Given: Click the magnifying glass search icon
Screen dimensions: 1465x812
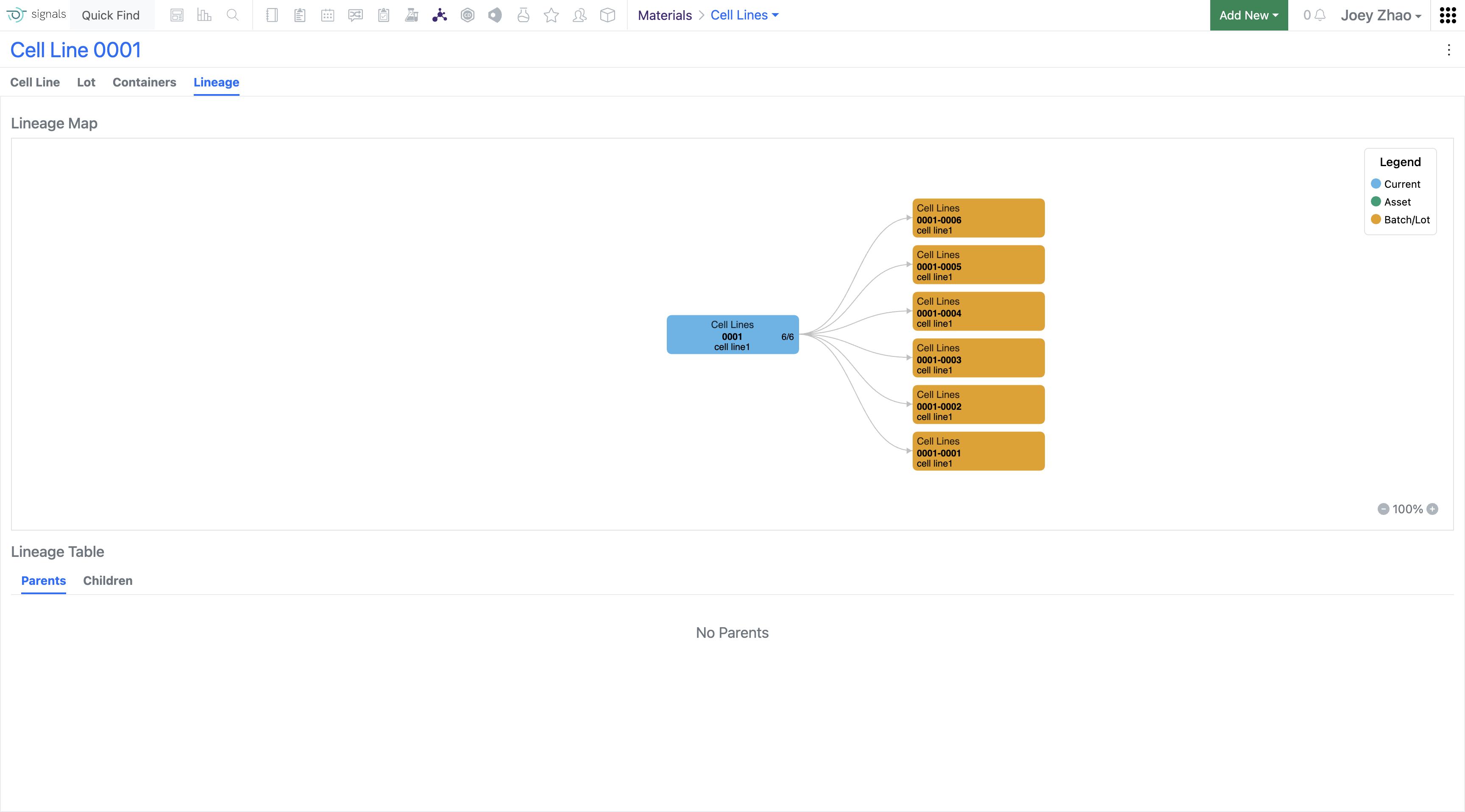Looking at the screenshot, I should tap(232, 15).
